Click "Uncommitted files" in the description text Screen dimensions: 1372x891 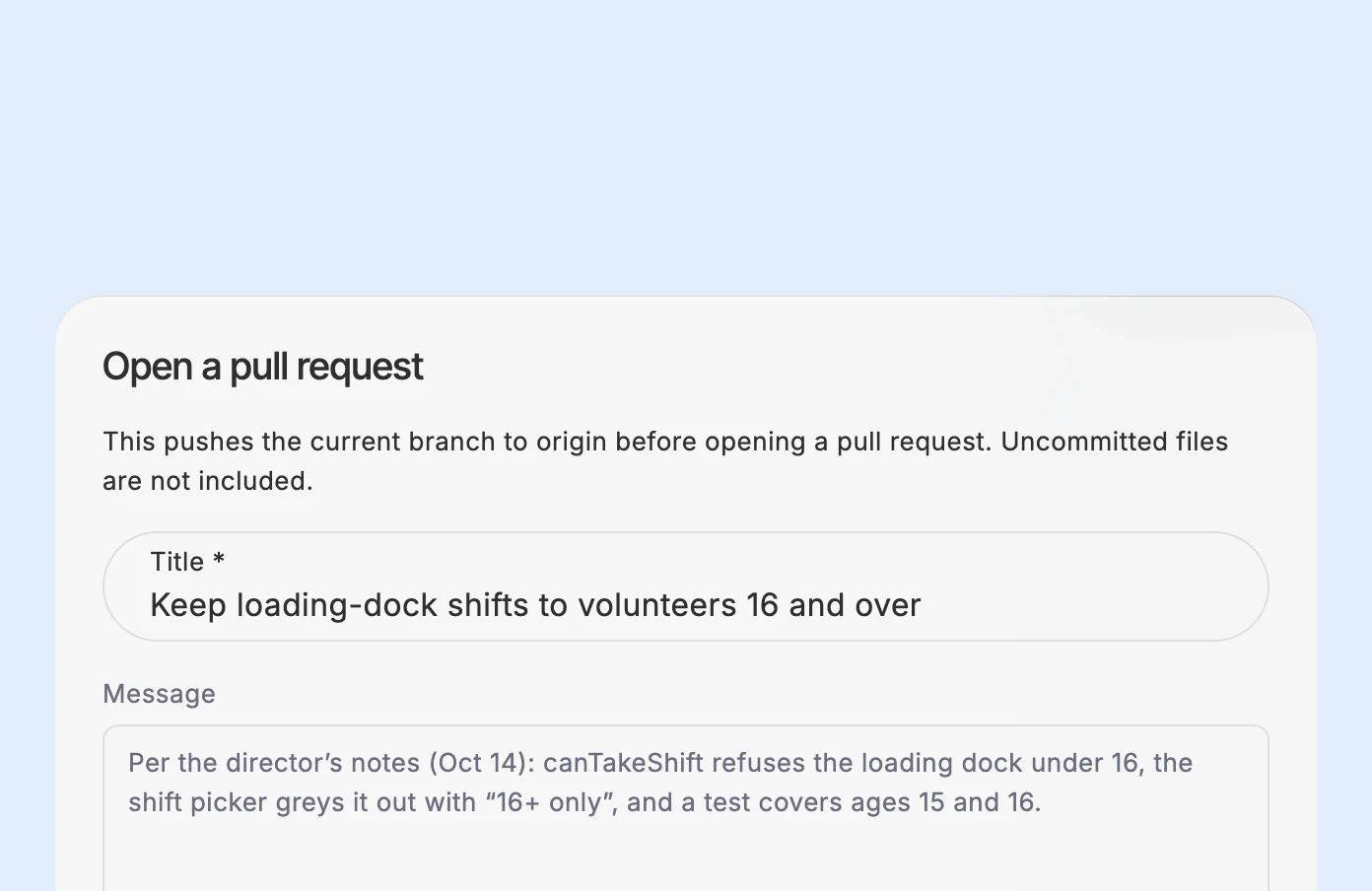[x=1114, y=442]
